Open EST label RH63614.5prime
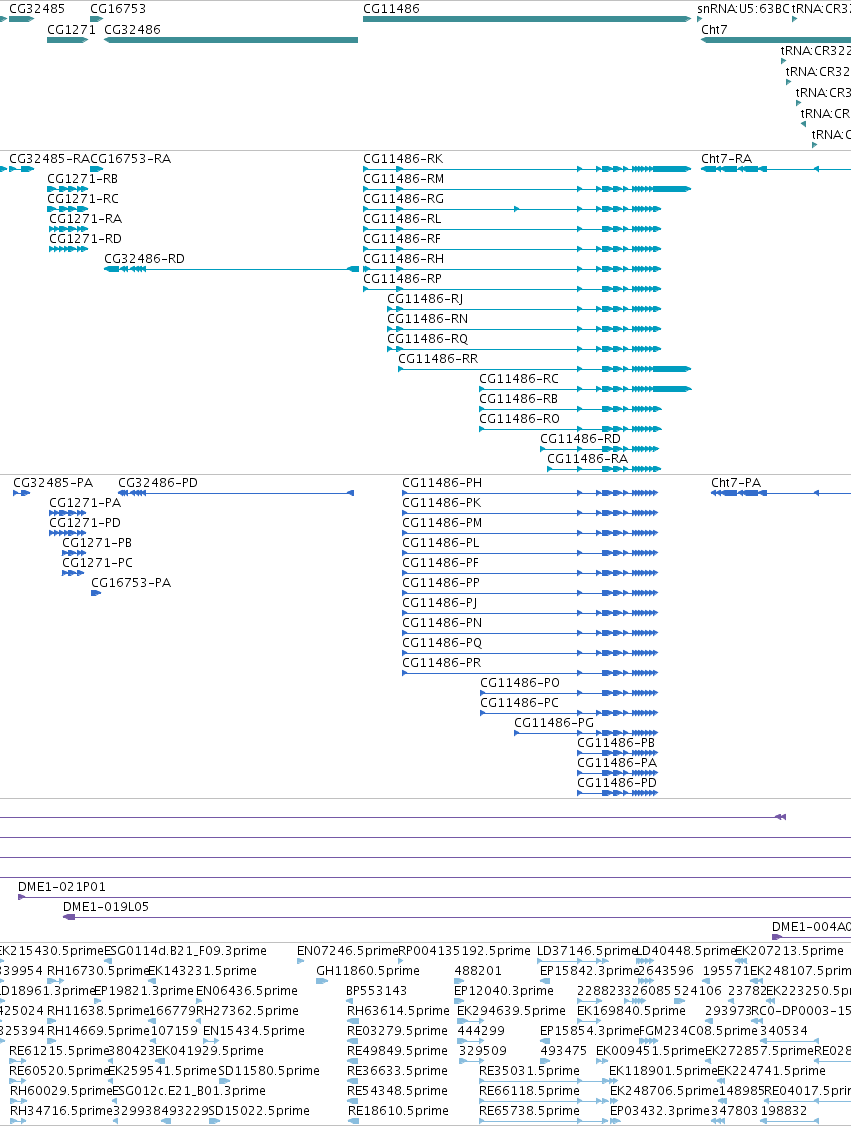 399,1011
